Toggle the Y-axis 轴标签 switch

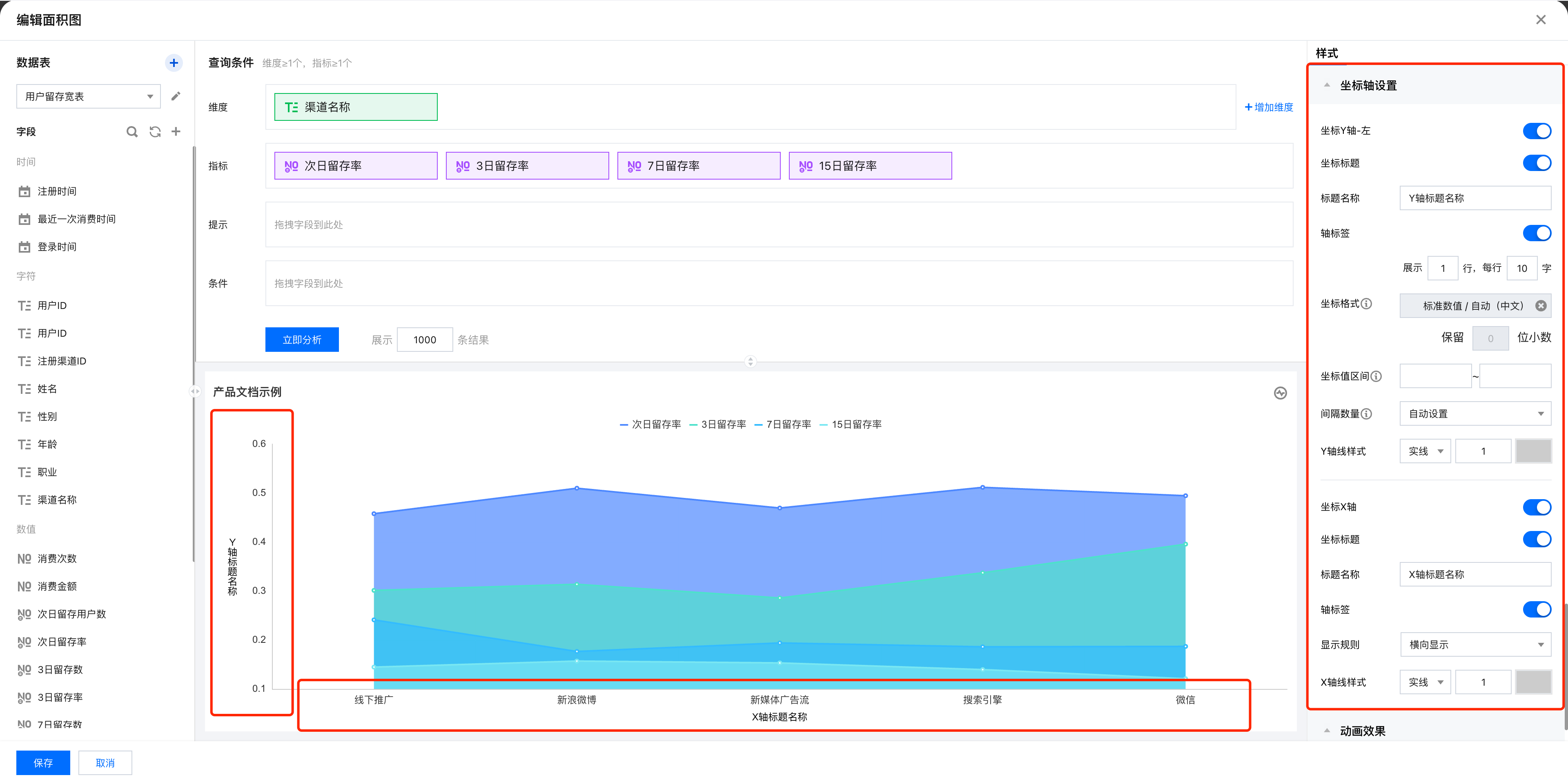click(1536, 233)
